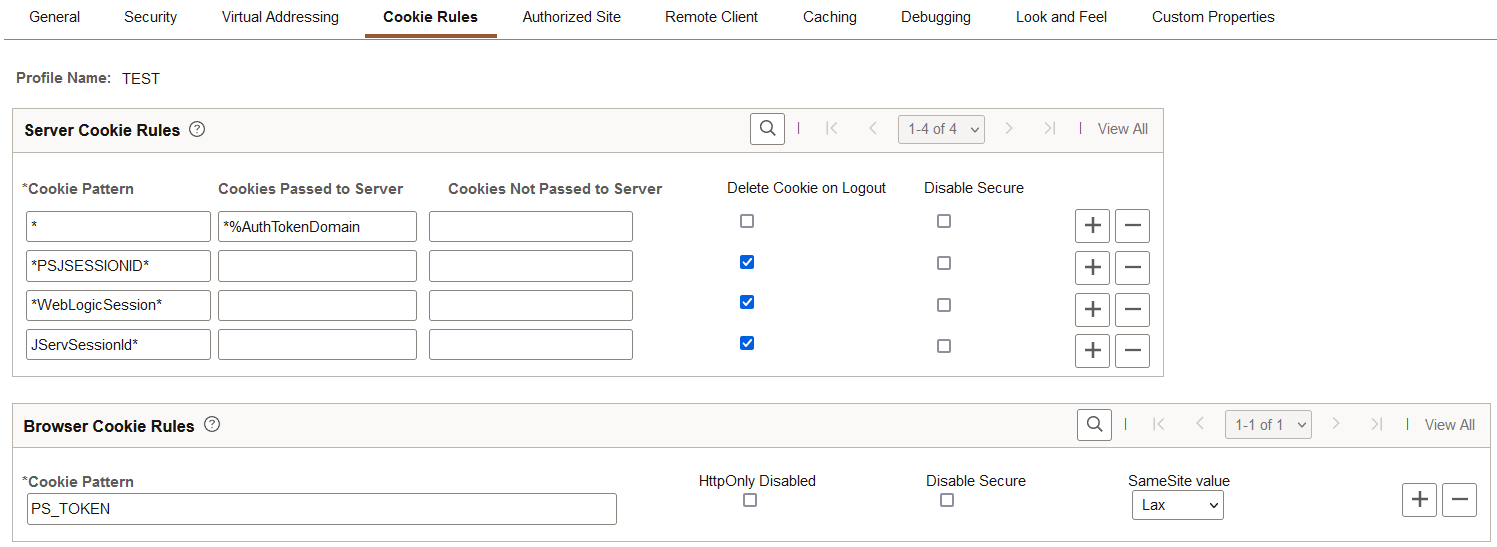1497x547 pixels.
Task: Check Disable Secure for *PSJSESSIONID*
Action: [x=944, y=263]
